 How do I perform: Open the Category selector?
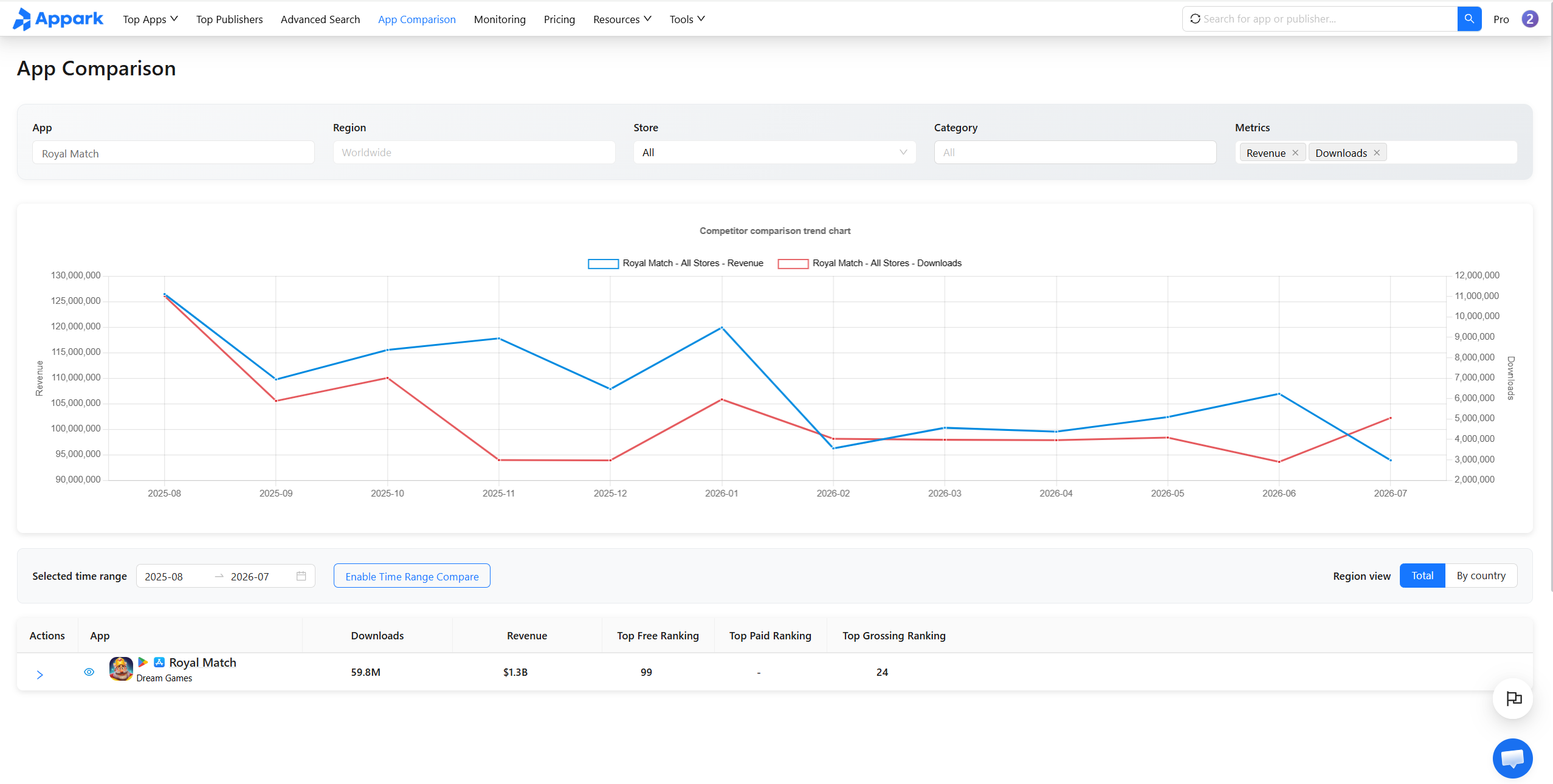click(x=1075, y=153)
